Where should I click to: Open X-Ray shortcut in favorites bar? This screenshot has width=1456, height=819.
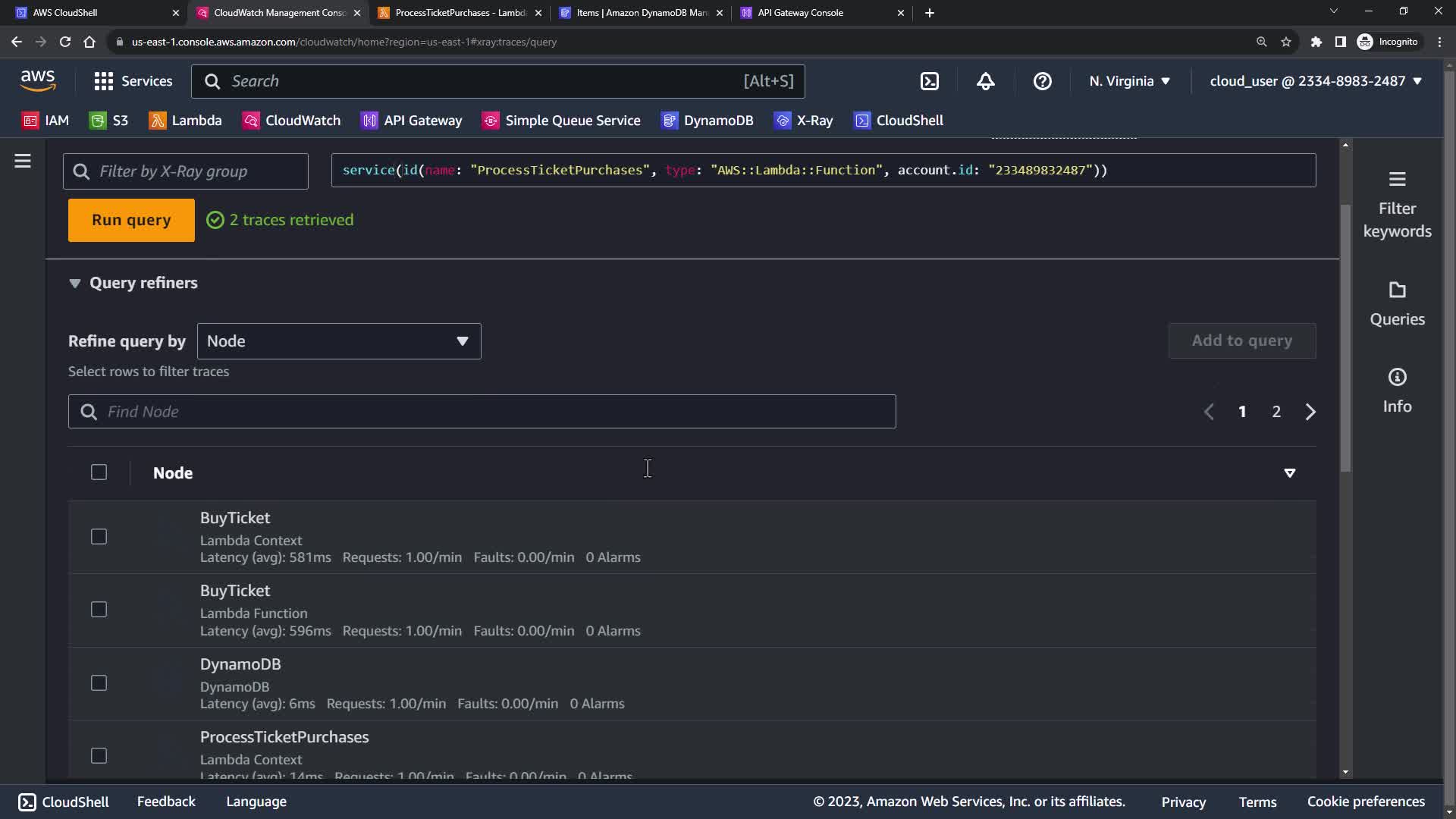pyautogui.click(x=803, y=121)
